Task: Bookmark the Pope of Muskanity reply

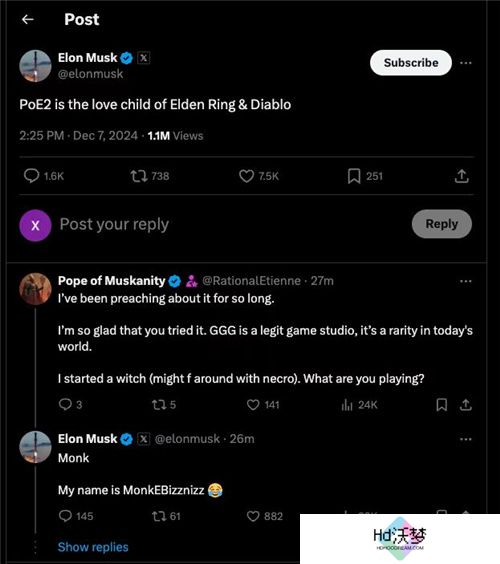Action: tap(441, 405)
